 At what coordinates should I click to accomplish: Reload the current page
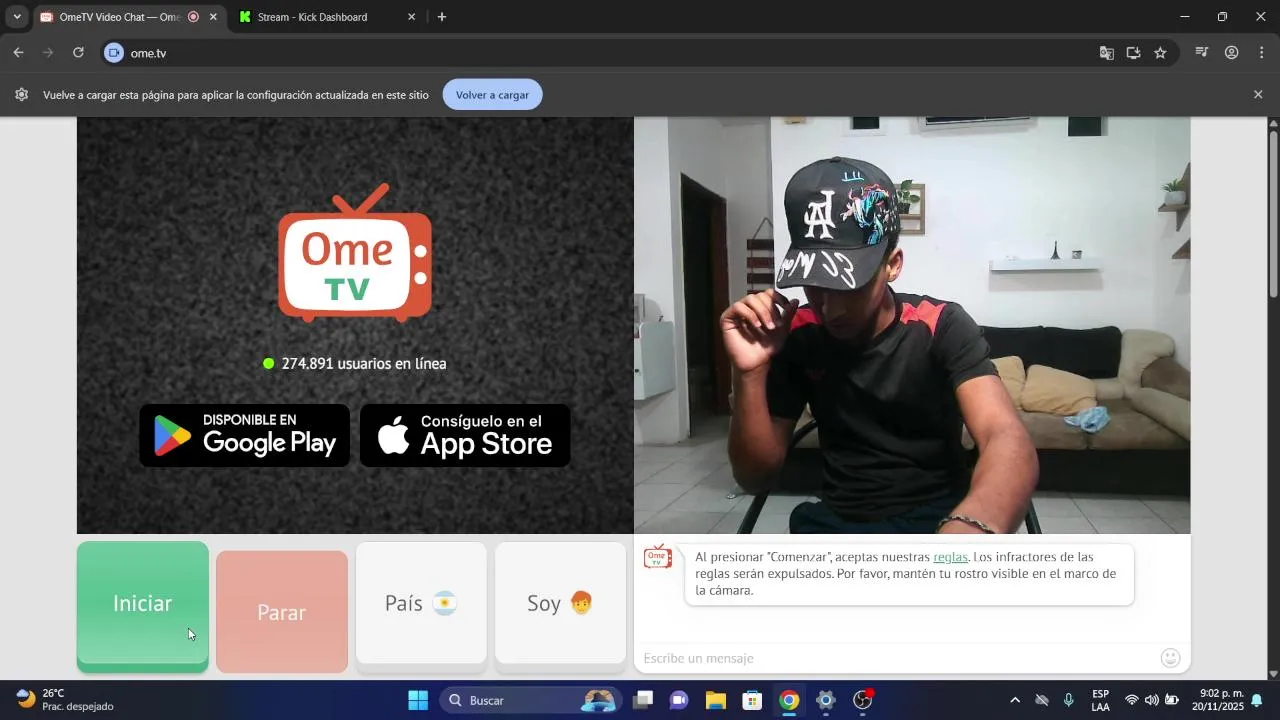click(78, 53)
